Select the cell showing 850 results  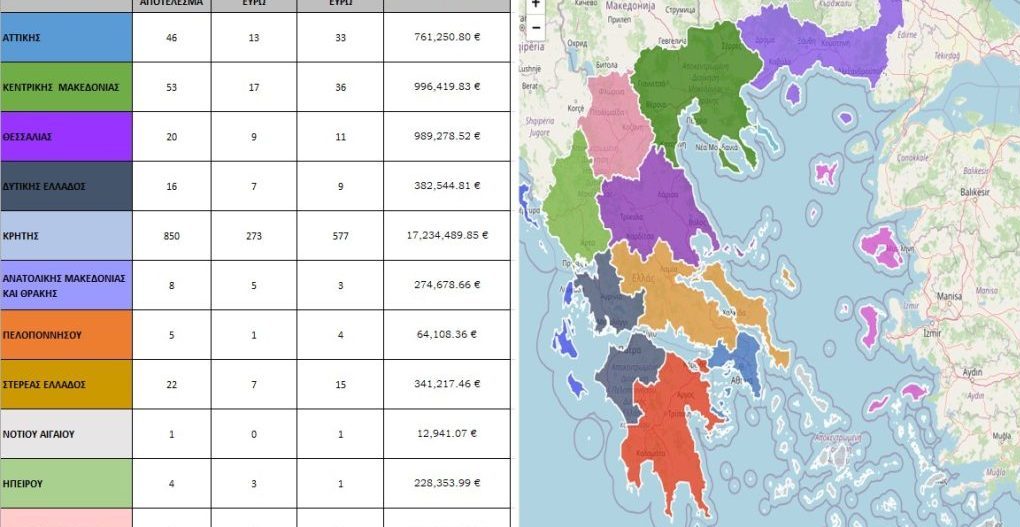click(x=171, y=236)
